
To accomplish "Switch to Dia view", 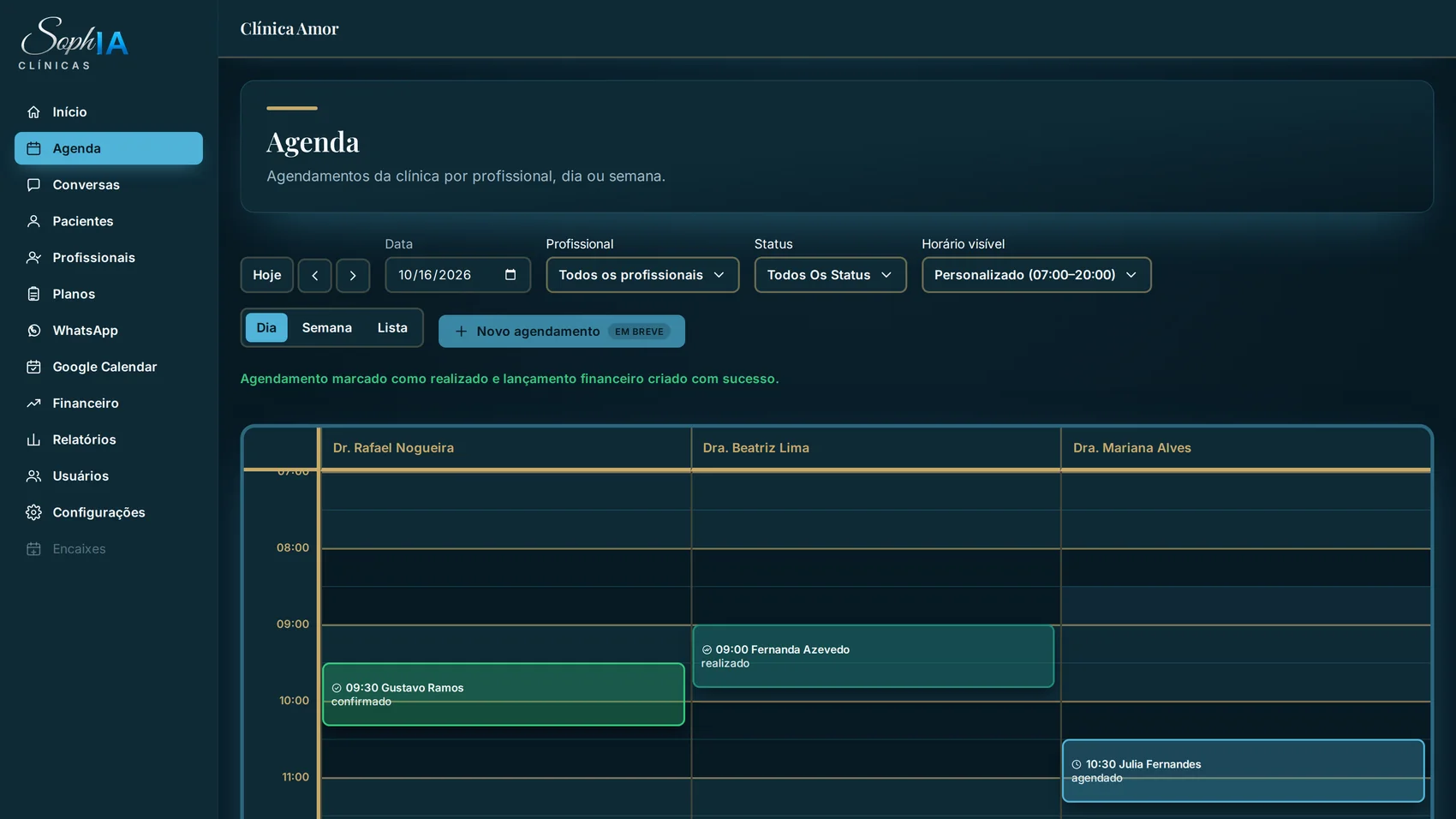I will [x=266, y=328].
